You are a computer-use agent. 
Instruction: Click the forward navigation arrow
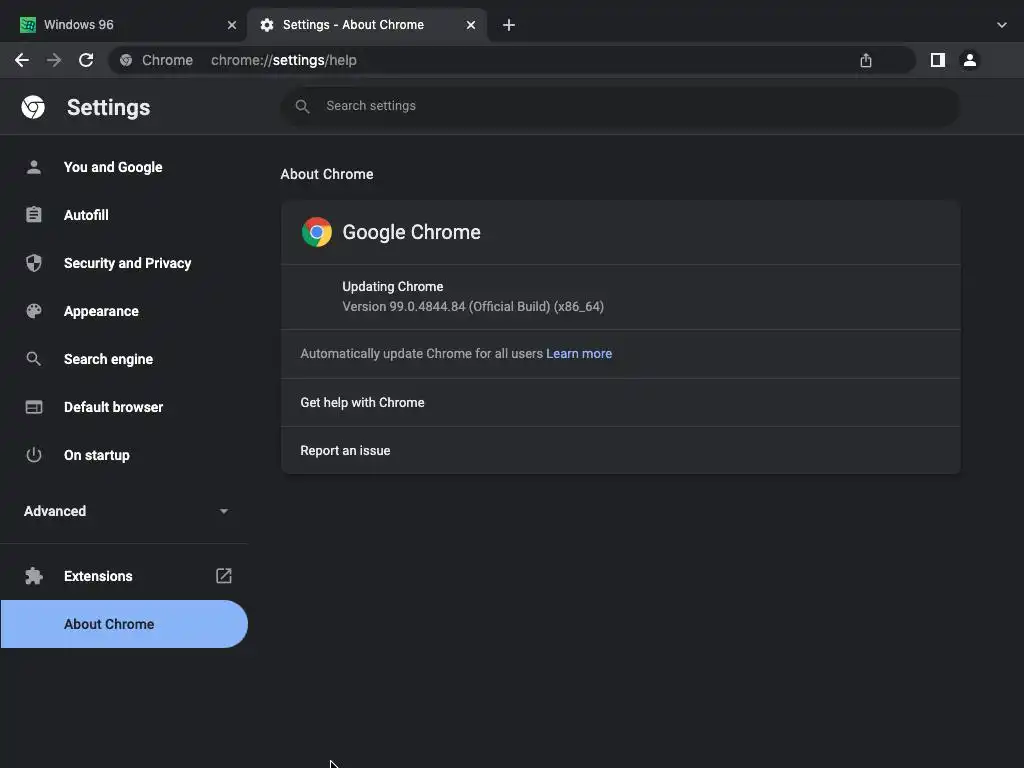pos(54,60)
